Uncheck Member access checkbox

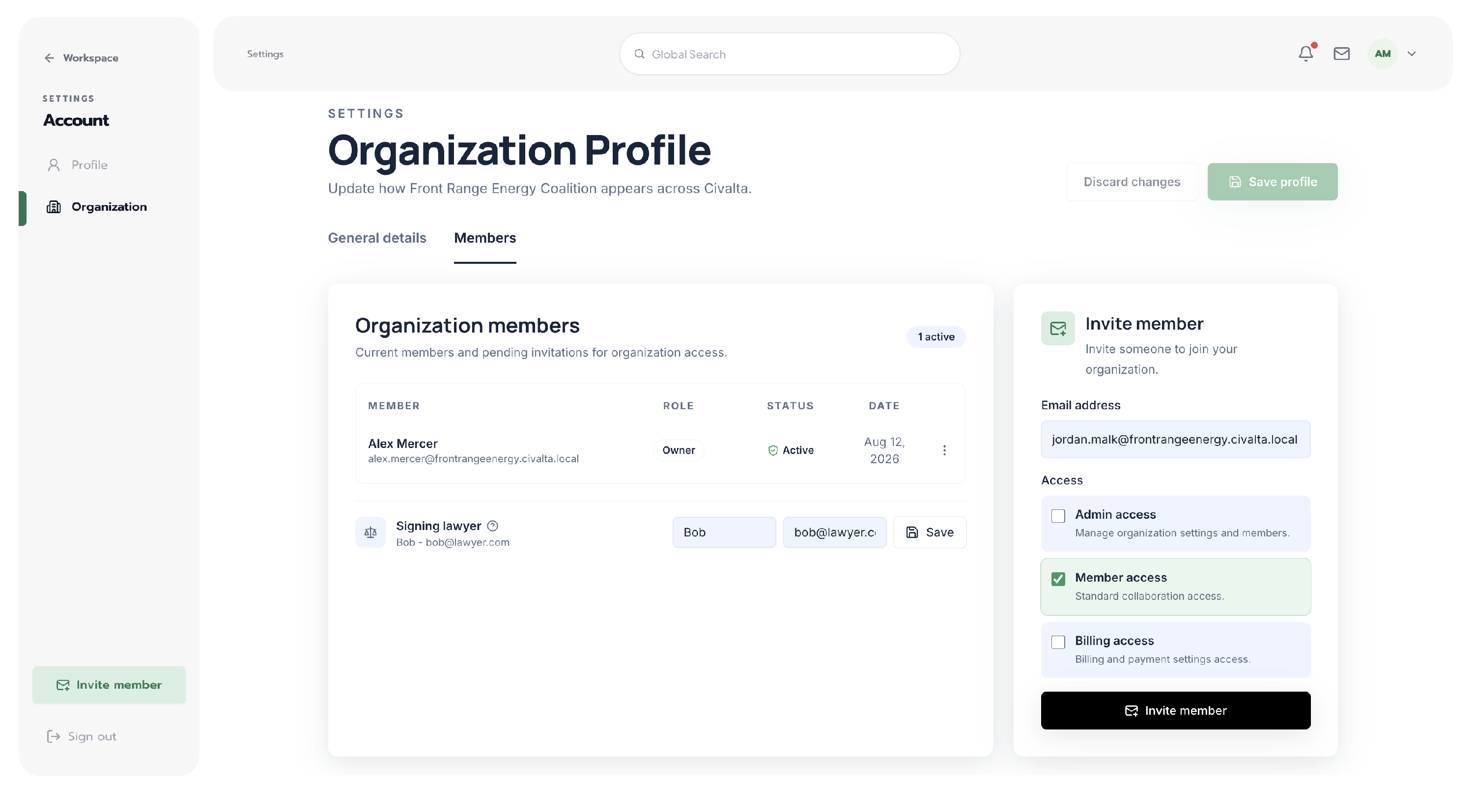pyautogui.click(x=1058, y=579)
